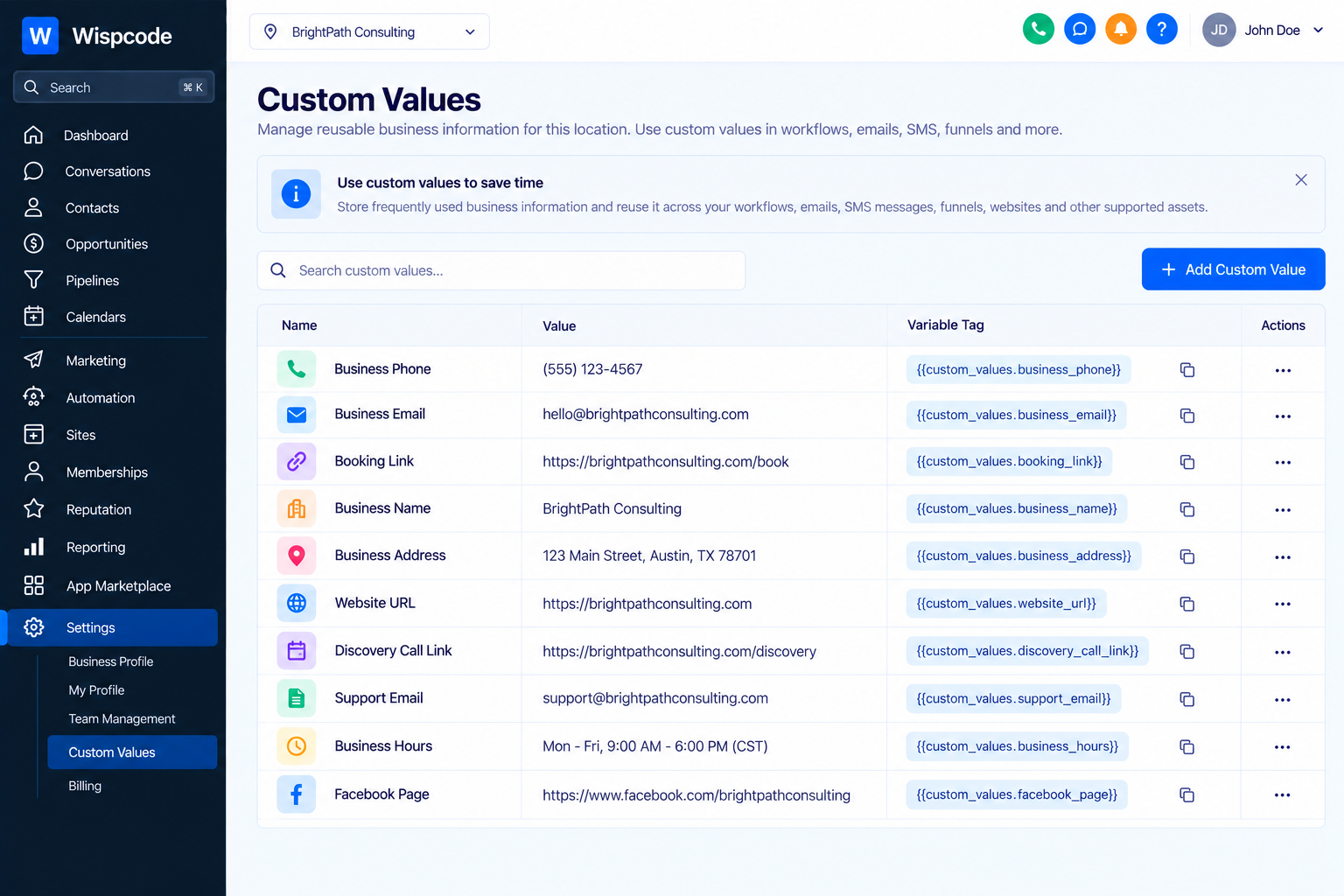Focus the sidebar Search box

click(x=114, y=87)
